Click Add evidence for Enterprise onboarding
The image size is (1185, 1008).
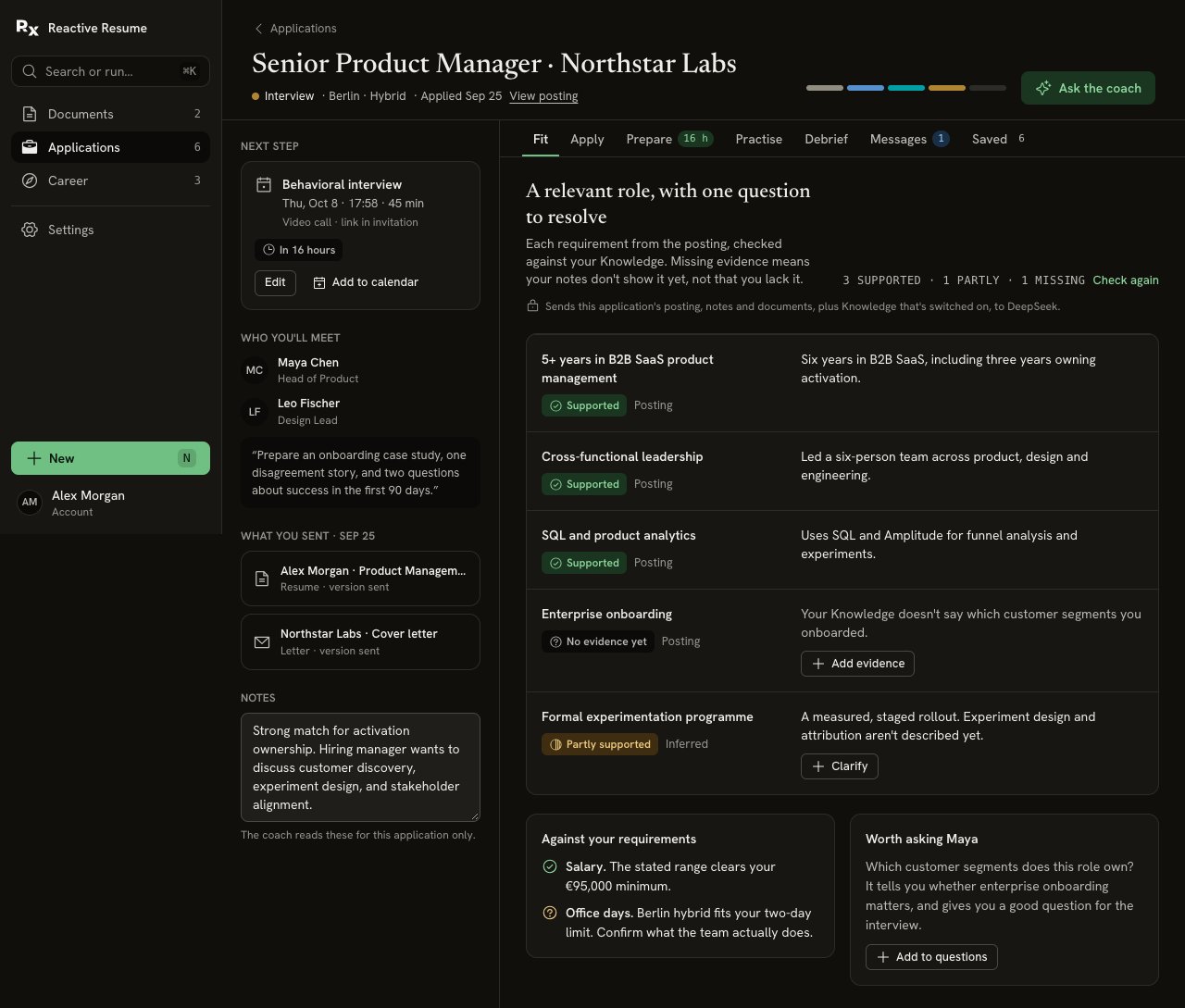point(857,664)
